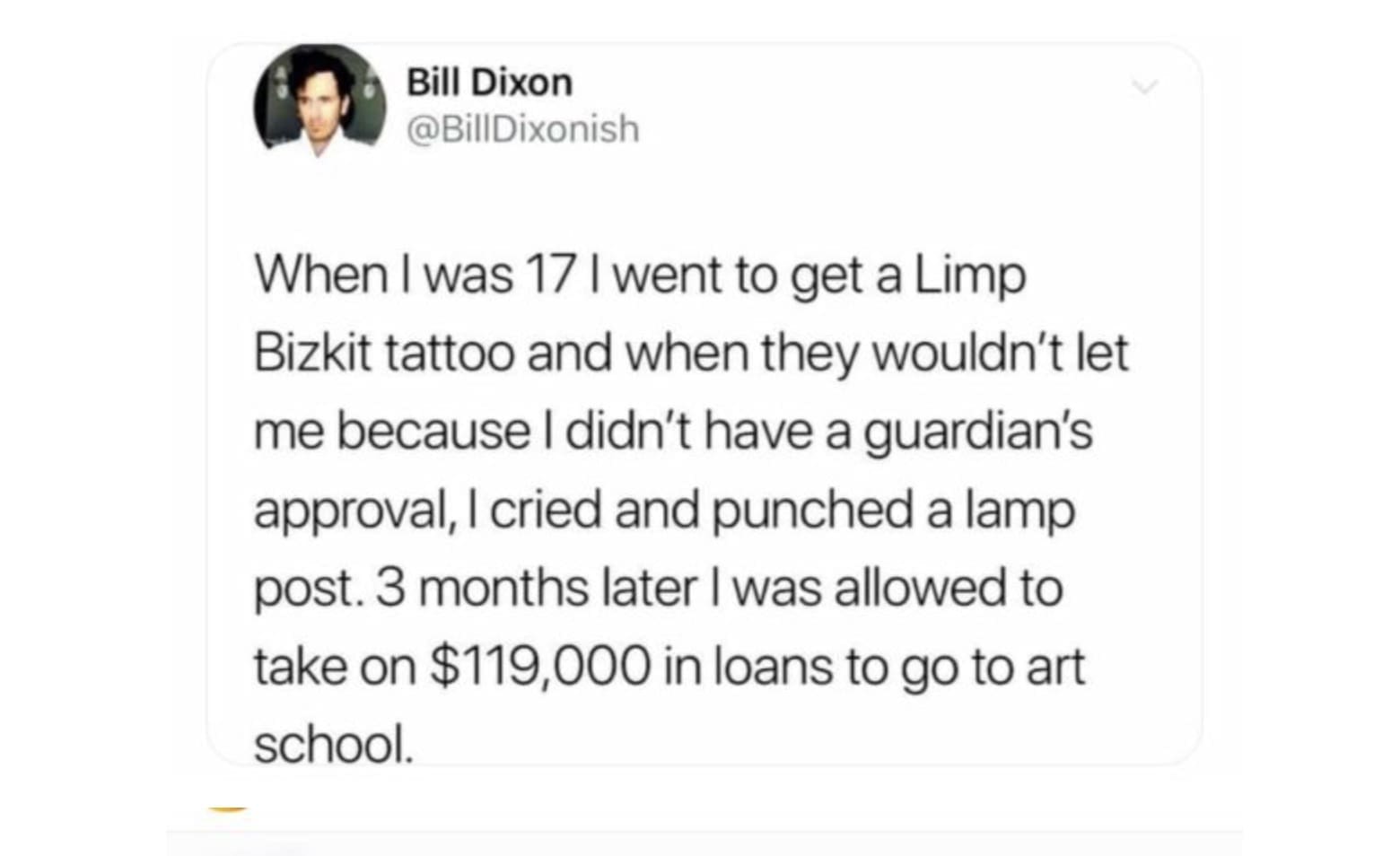Click the word "loans" in the tweet
Viewport: 1400px width, 856px height.
tap(774, 668)
